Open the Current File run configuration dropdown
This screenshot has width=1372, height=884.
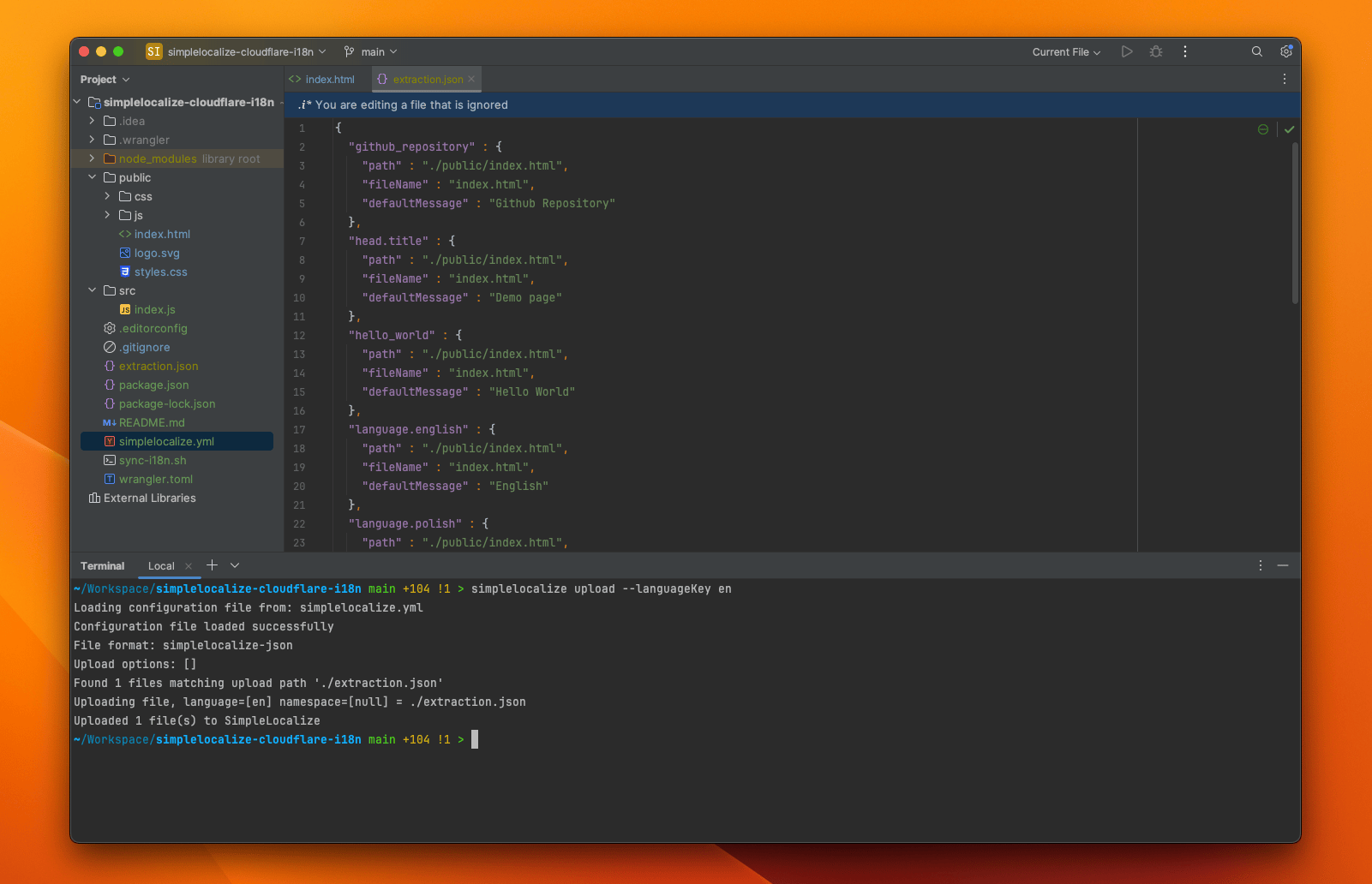1066,51
